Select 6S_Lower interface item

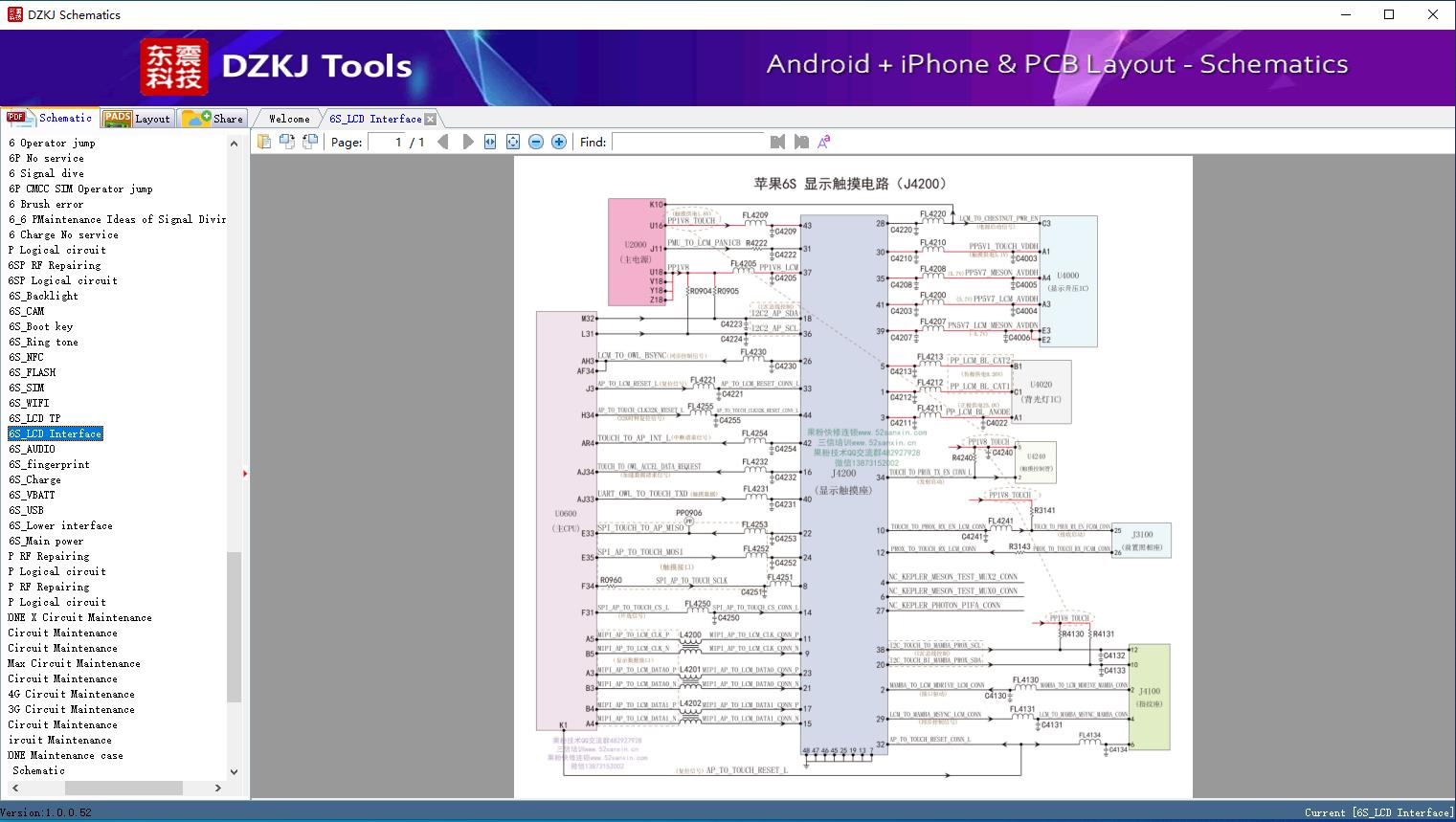pyautogui.click(x=61, y=525)
